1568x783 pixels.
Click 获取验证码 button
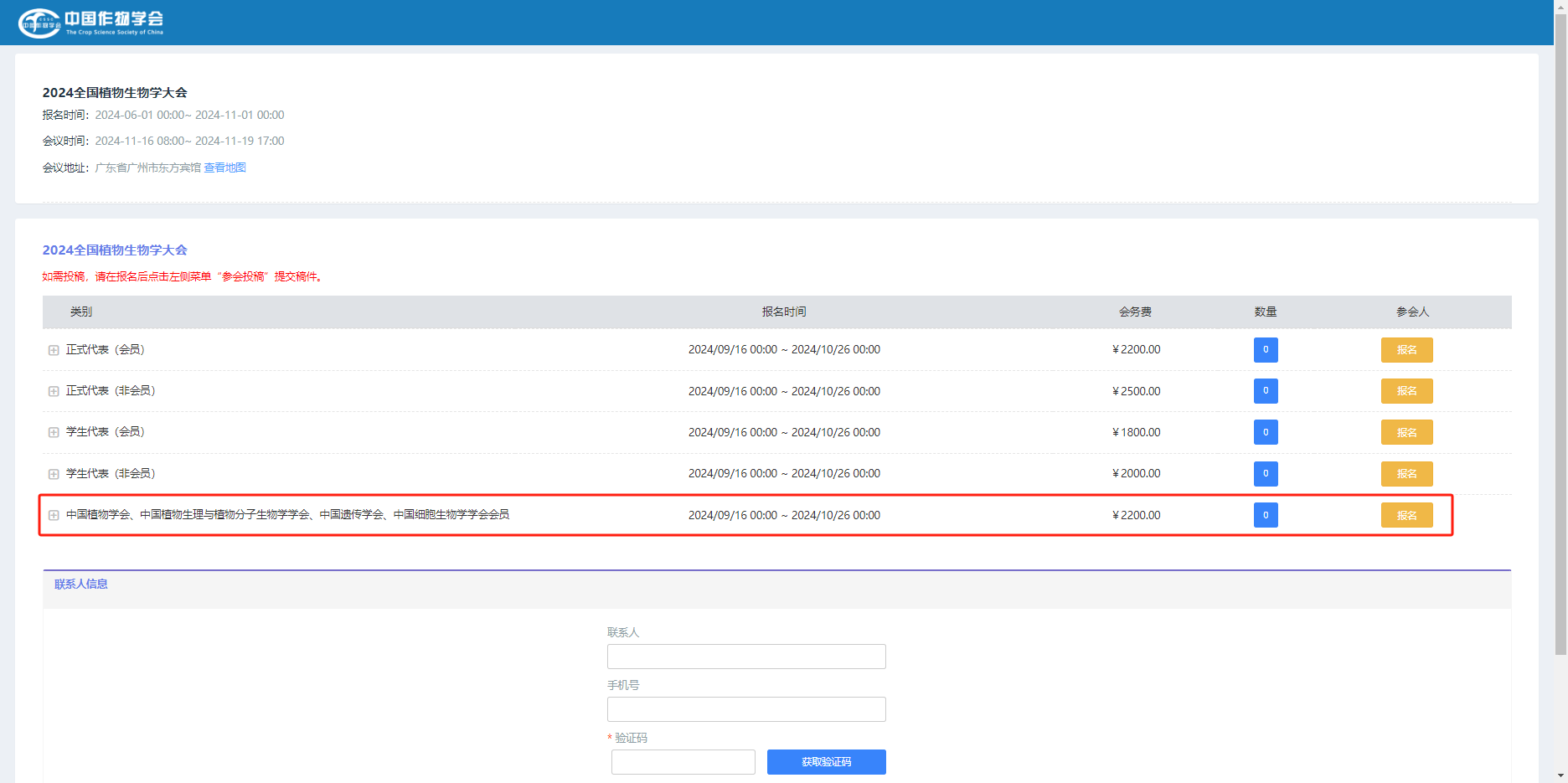pyautogui.click(x=826, y=762)
